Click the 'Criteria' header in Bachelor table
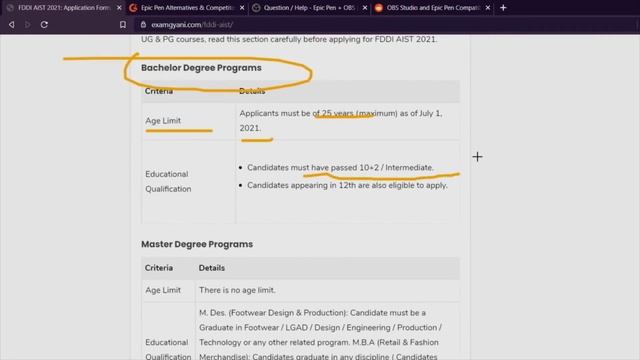Viewport: 640px width, 360px height. (x=159, y=91)
